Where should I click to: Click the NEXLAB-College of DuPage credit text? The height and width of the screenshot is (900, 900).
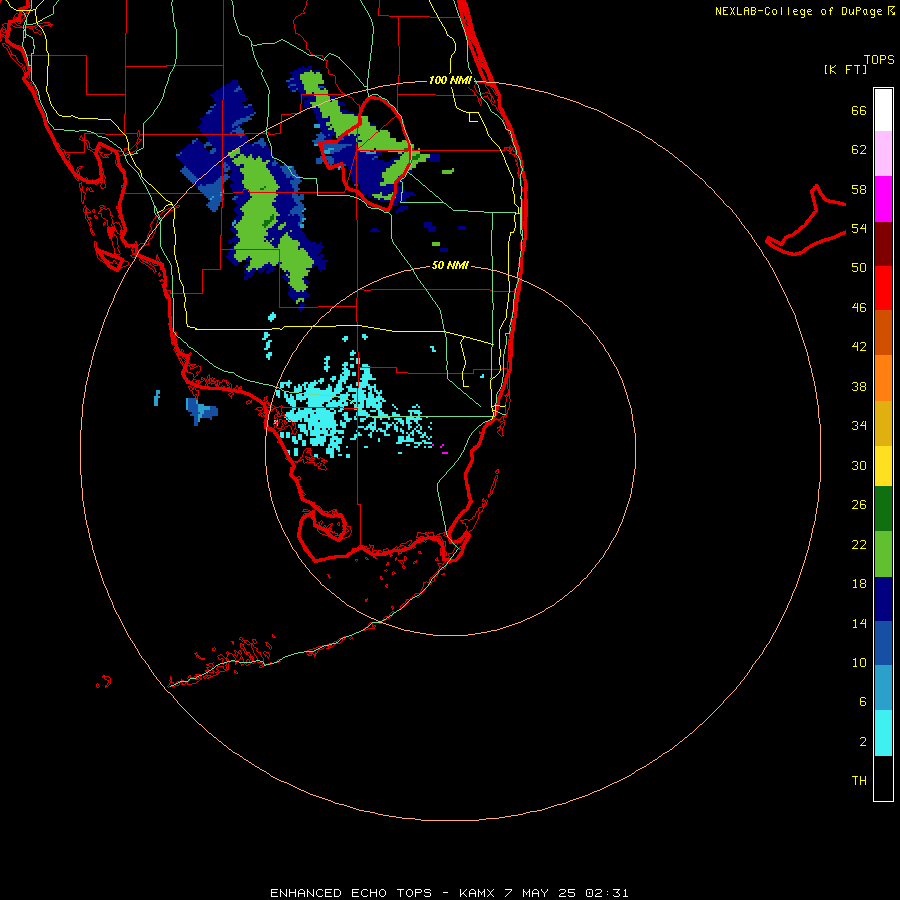pyautogui.click(x=798, y=11)
